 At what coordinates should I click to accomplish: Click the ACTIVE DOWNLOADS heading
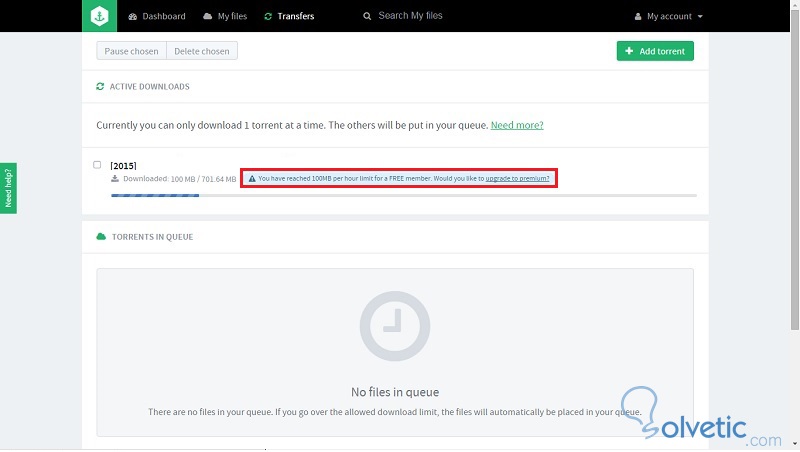(149, 87)
